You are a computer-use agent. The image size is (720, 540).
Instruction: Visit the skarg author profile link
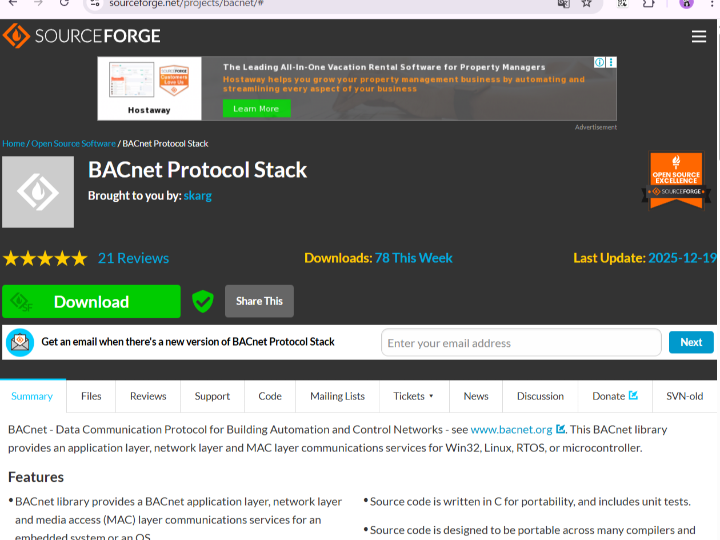(198, 196)
